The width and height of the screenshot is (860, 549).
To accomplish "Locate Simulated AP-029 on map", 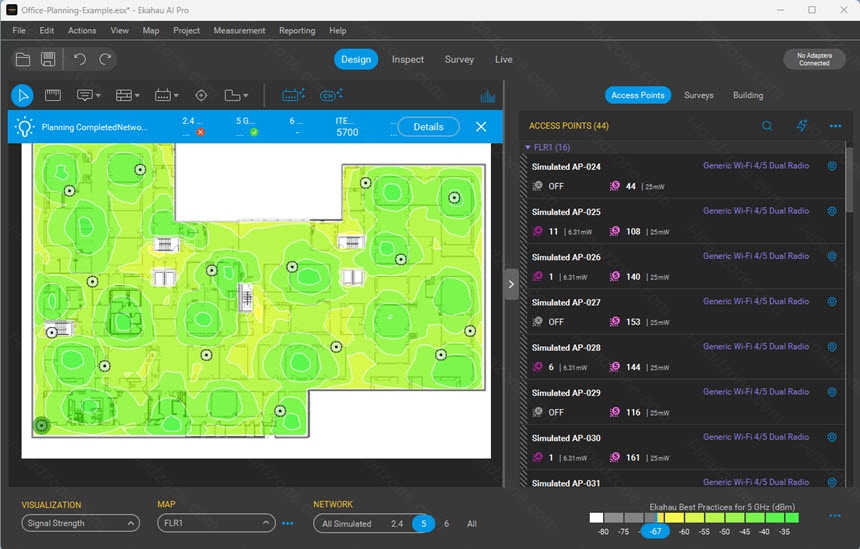I will point(832,392).
